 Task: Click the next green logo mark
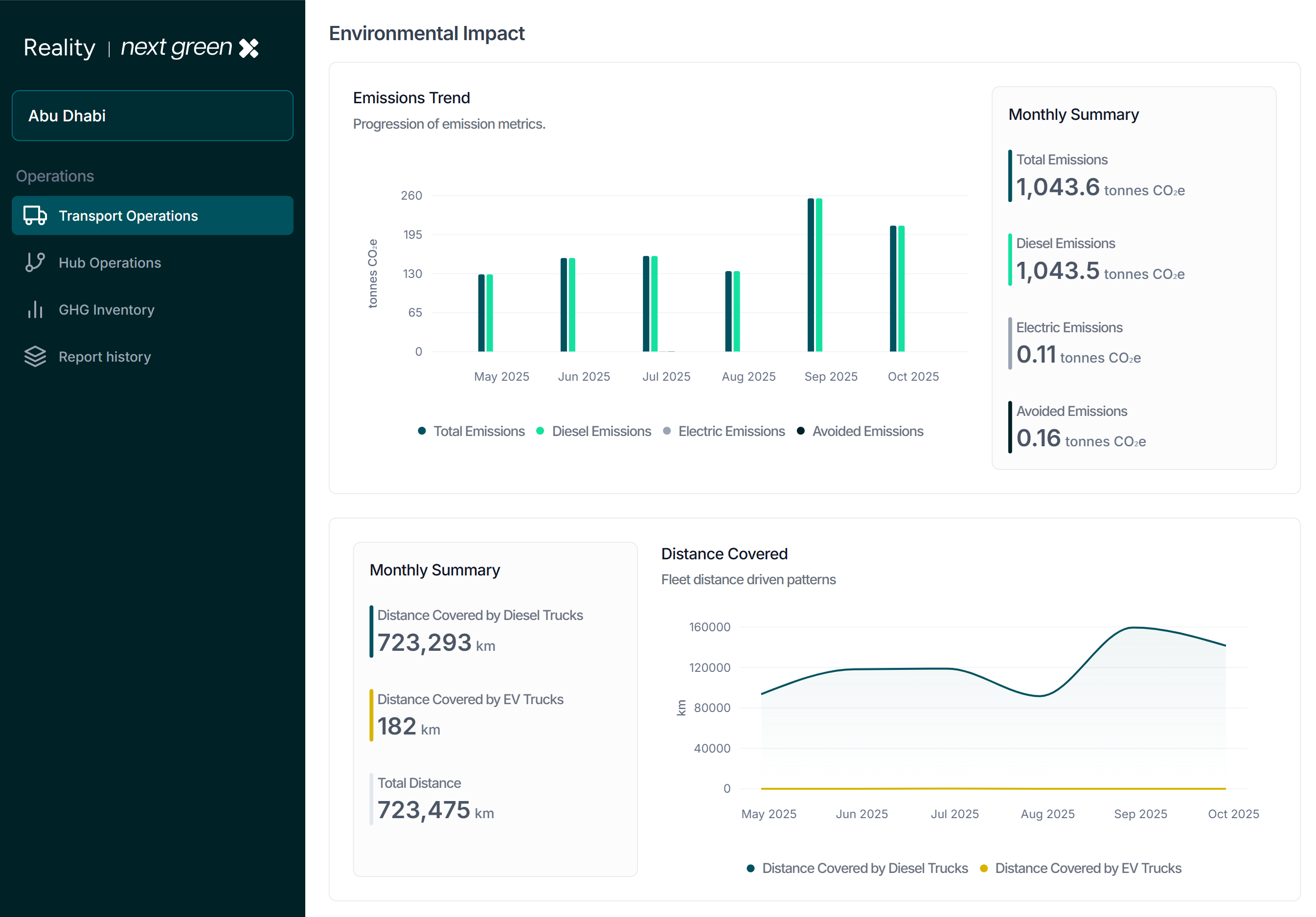pyautogui.click(x=249, y=48)
